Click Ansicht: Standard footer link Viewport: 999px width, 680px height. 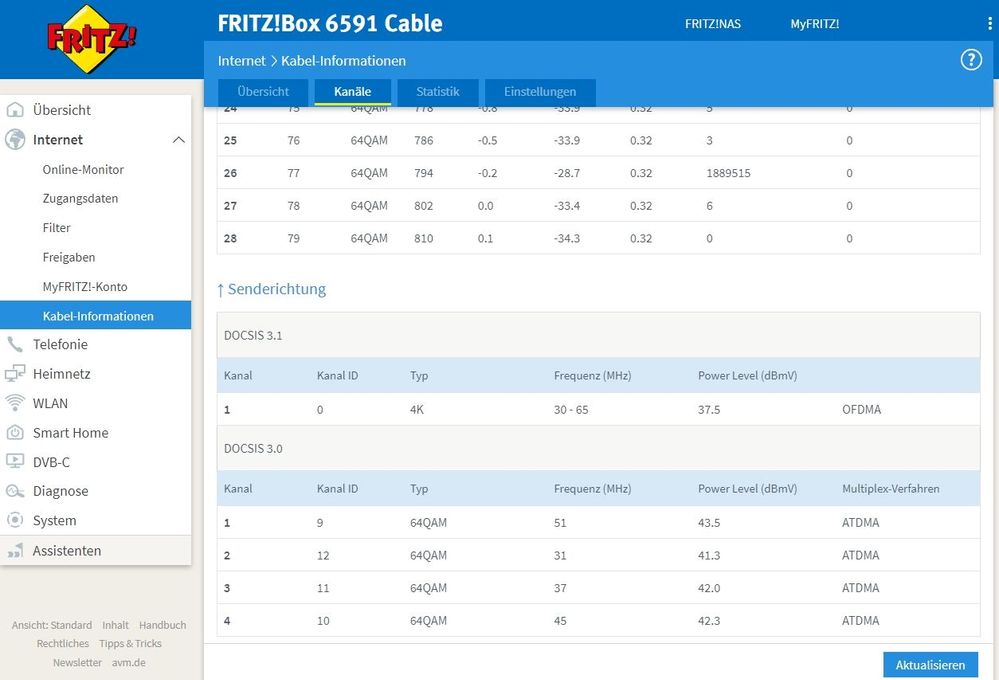click(52, 625)
